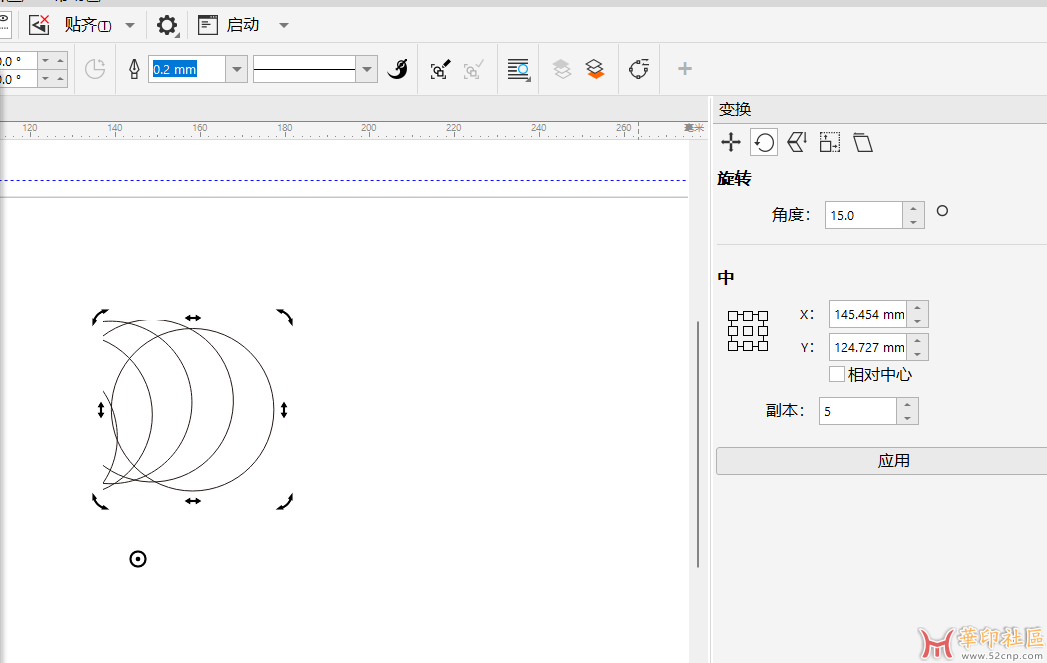Increase the number of copies

pos(907,405)
